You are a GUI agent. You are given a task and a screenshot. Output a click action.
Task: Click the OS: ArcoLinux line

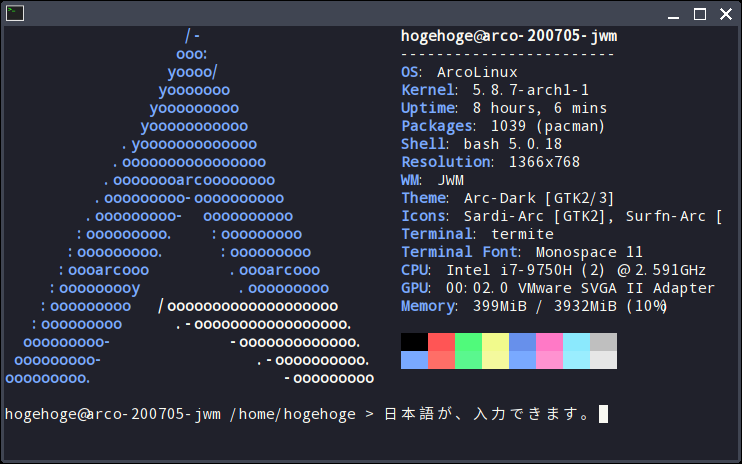(x=459, y=72)
